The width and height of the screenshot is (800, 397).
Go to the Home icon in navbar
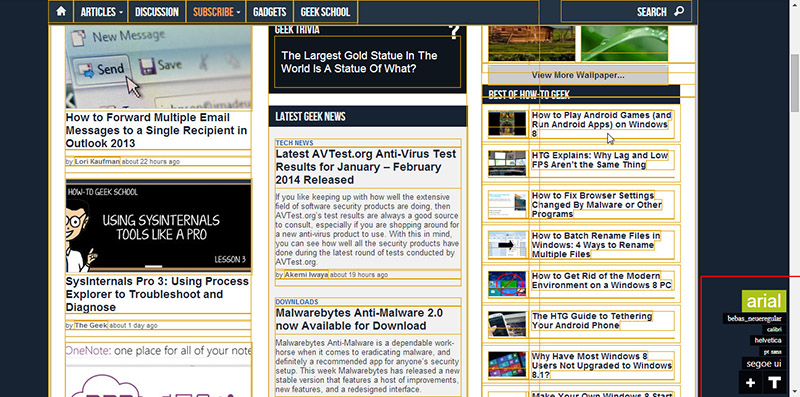click(x=61, y=11)
